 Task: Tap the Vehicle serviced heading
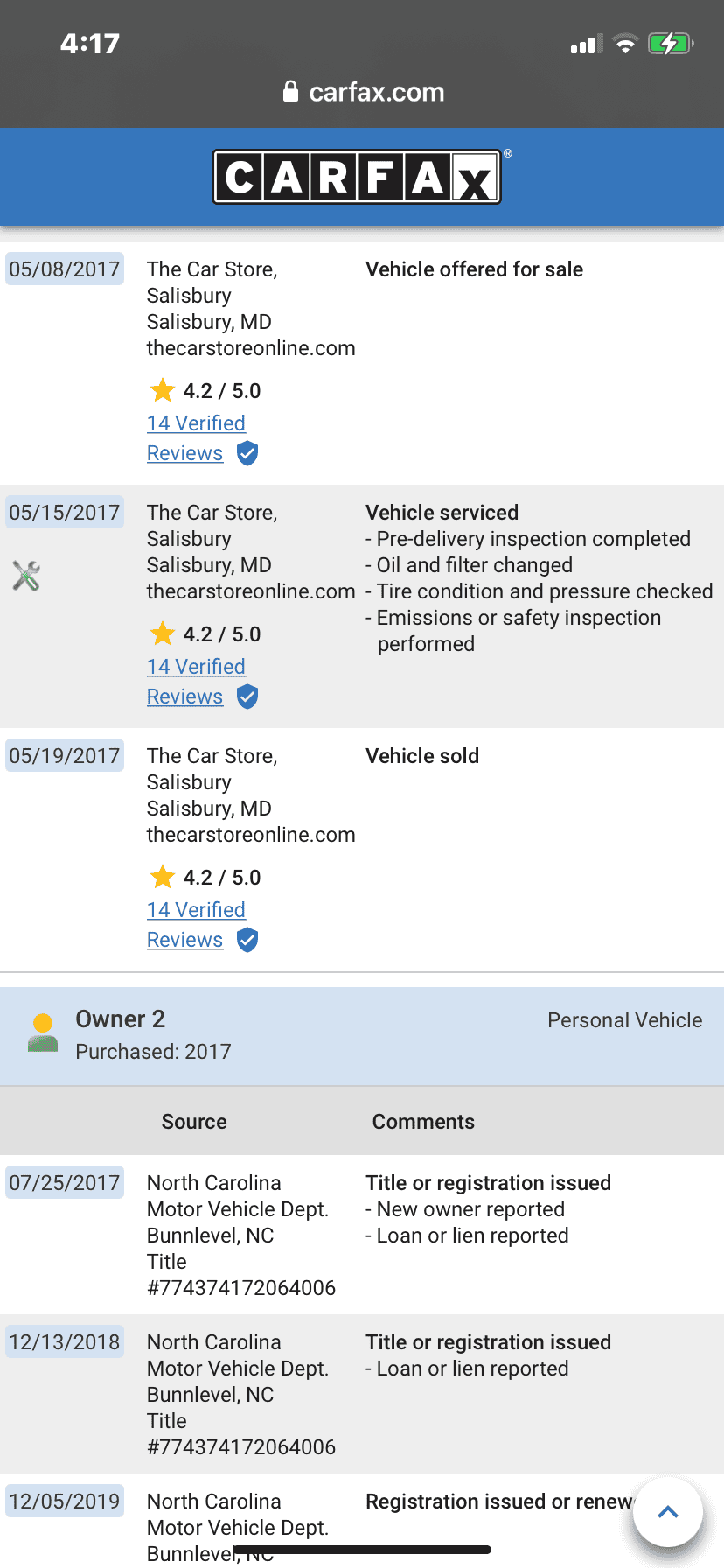442,513
